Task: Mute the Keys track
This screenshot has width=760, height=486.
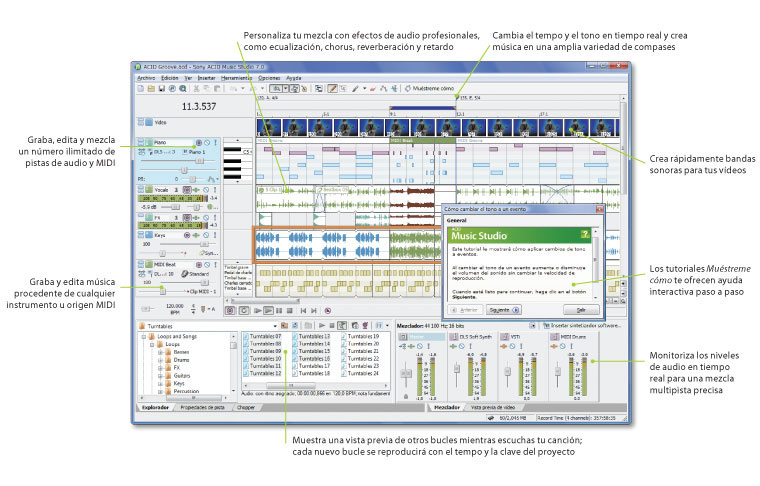Action: point(206,235)
